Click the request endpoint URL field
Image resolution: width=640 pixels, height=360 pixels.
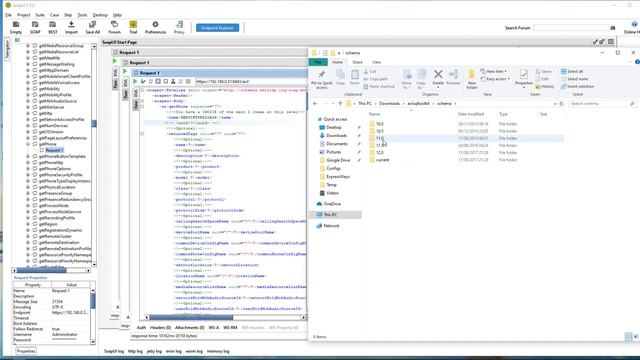(x=251, y=82)
